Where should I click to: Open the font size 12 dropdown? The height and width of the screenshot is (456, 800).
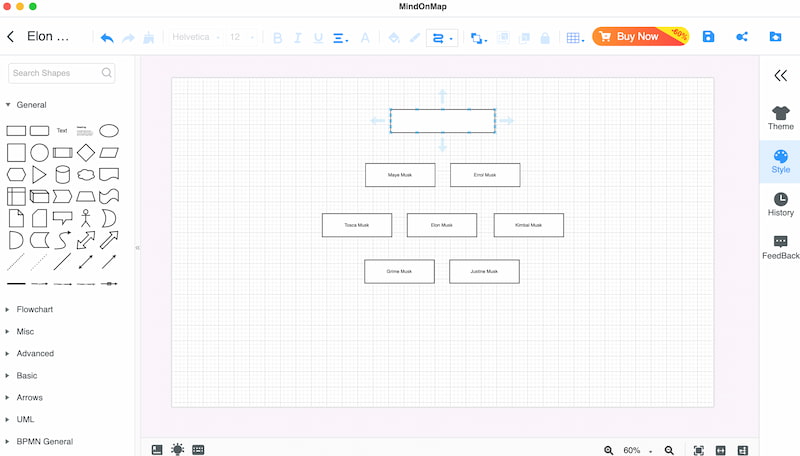pos(242,37)
